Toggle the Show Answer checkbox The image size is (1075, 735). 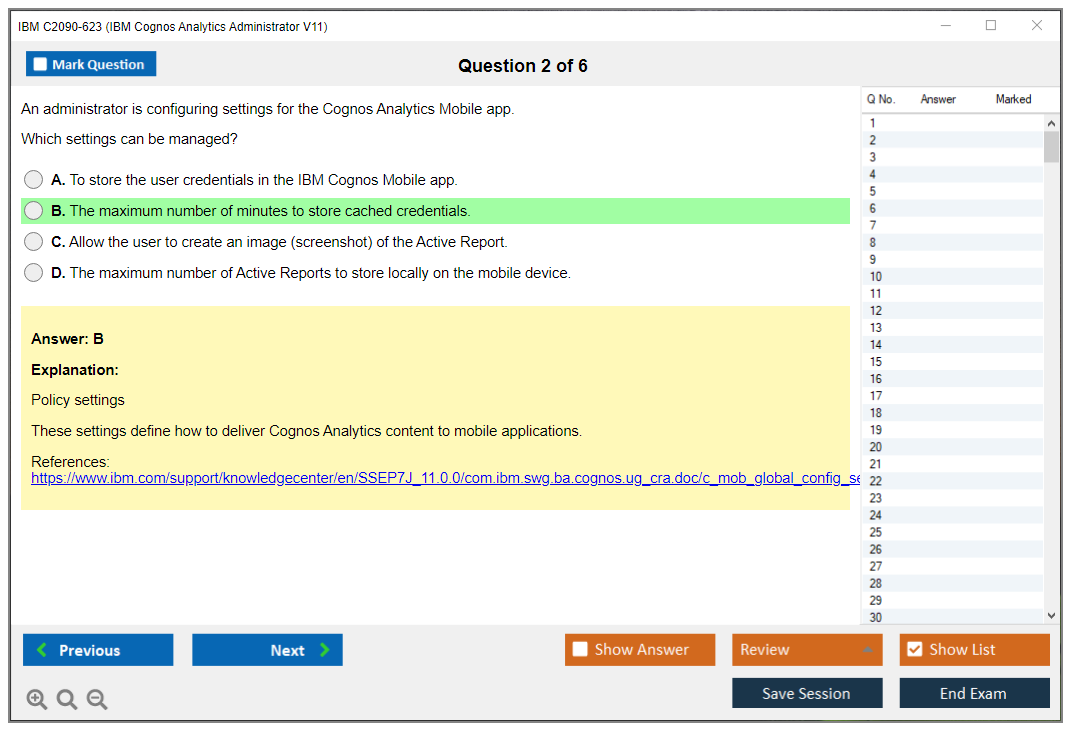[x=581, y=650]
